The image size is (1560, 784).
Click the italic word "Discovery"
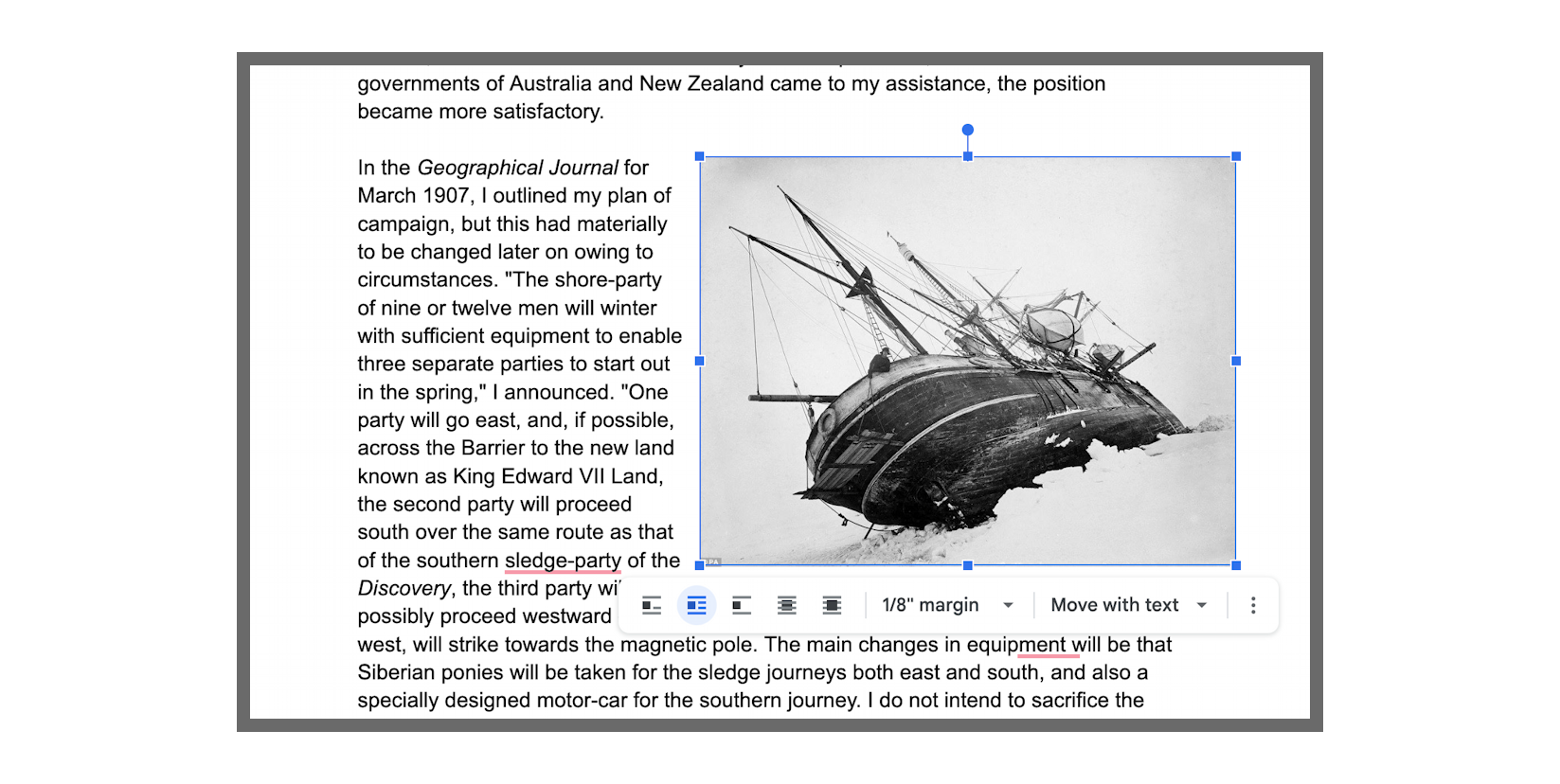click(404, 588)
